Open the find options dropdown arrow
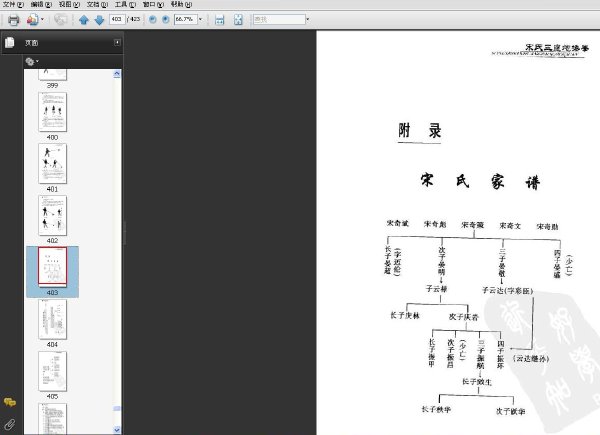The image size is (600, 435). [308, 19]
